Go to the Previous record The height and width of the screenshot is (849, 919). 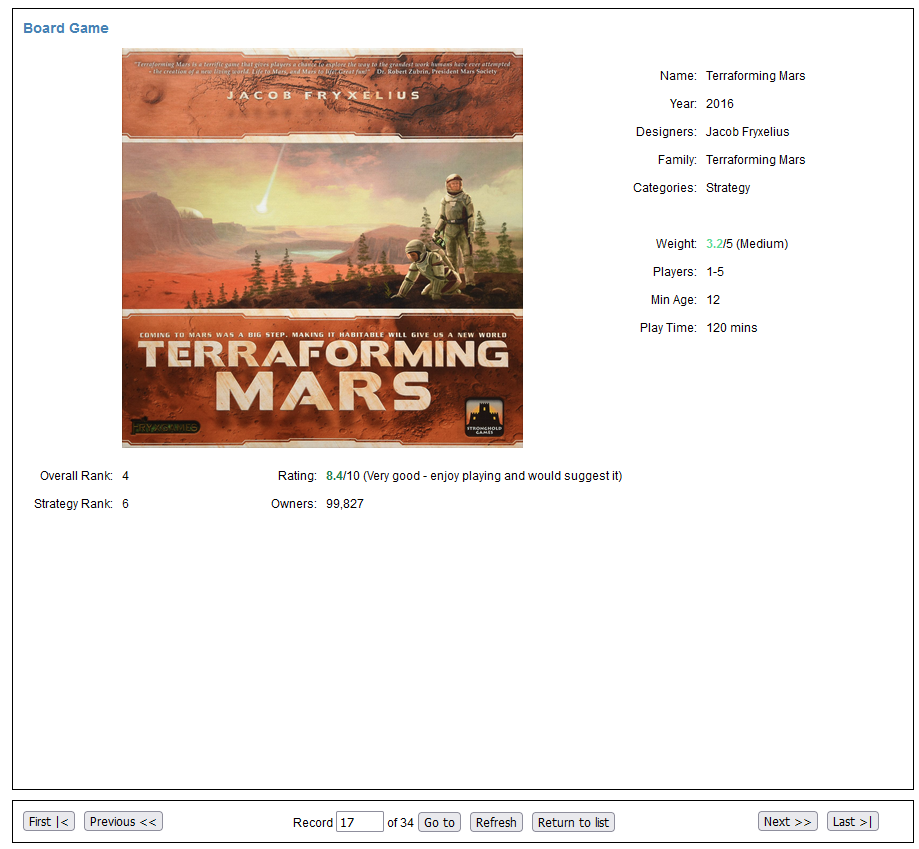(x=123, y=822)
